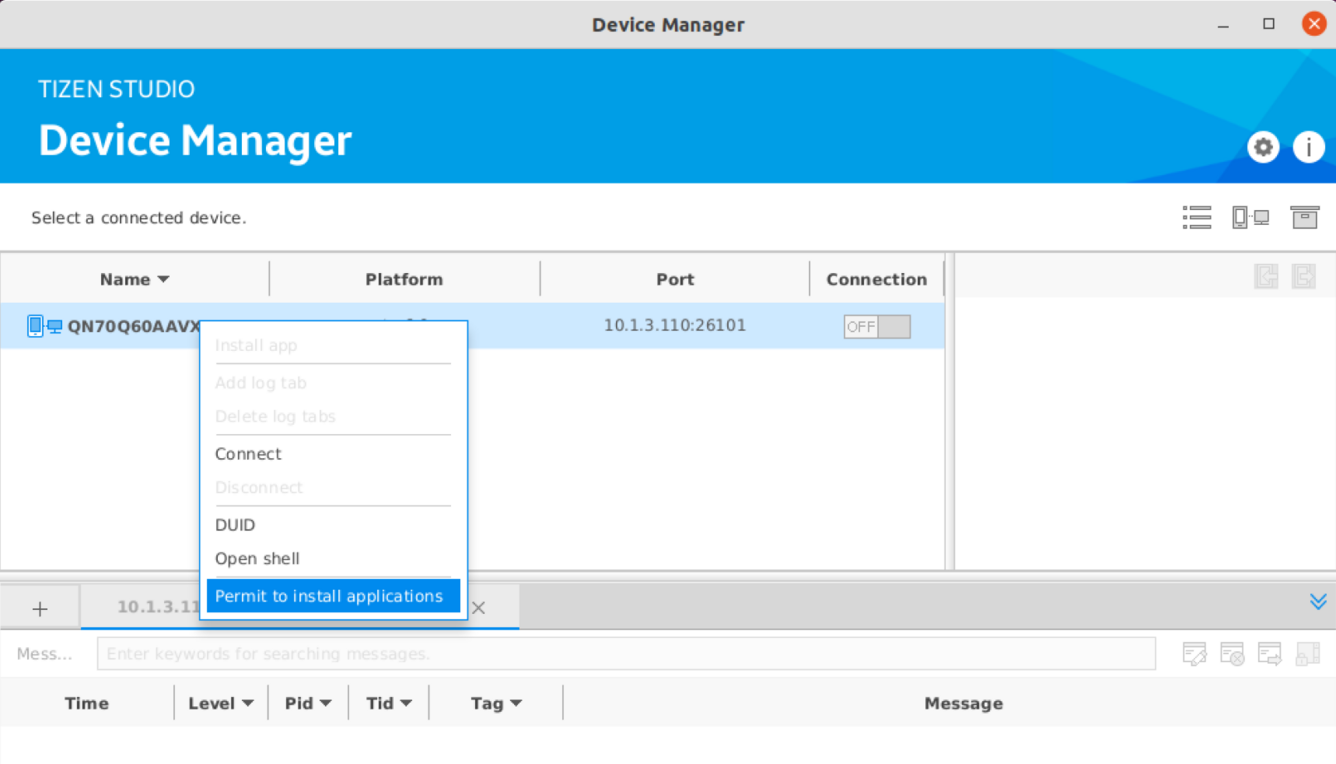Choose Connect from the context menu
Screen dimensions: 1336x764
pos(248,454)
